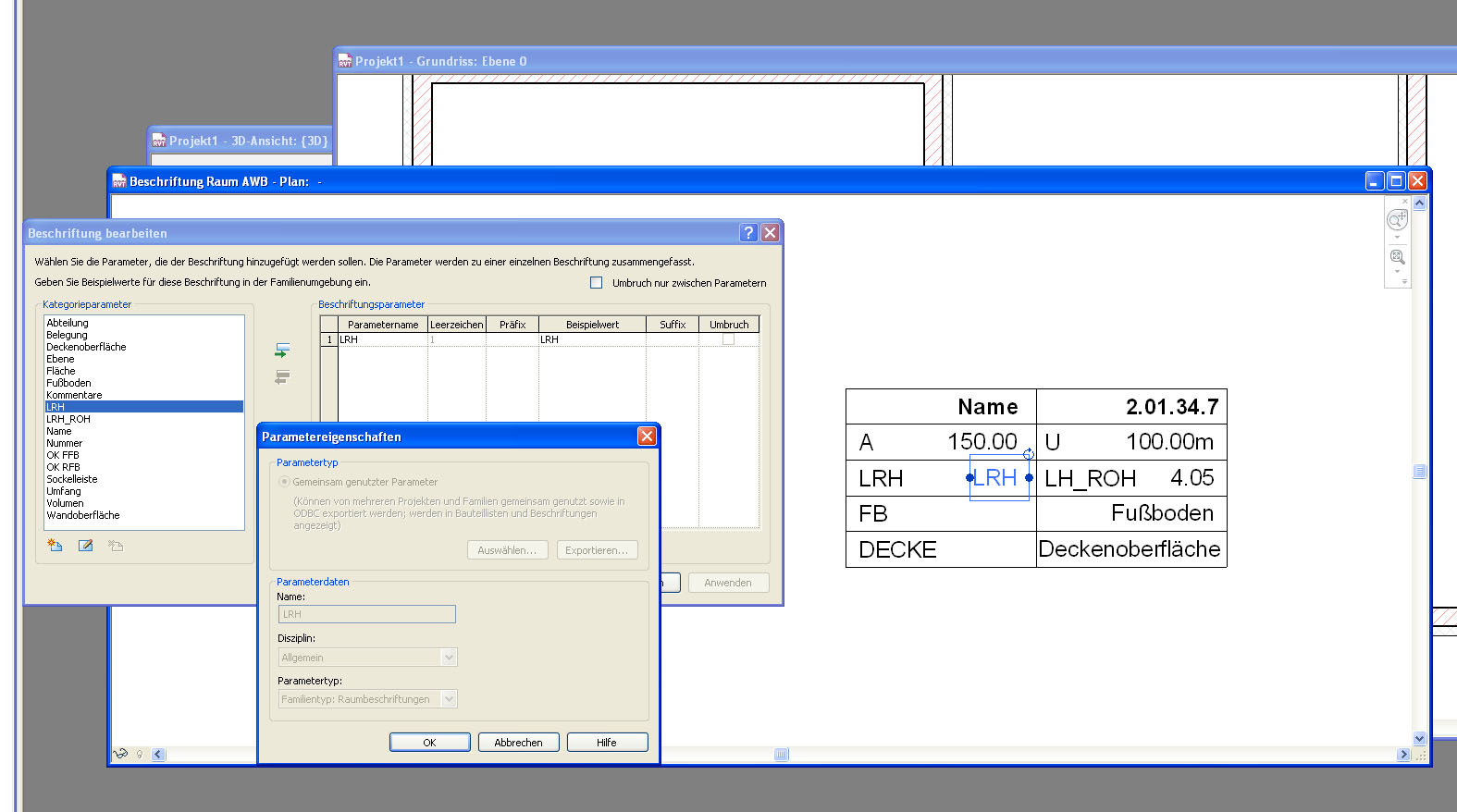Expand the SteeringWheels dropdown arrow

tap(1397, 238)
